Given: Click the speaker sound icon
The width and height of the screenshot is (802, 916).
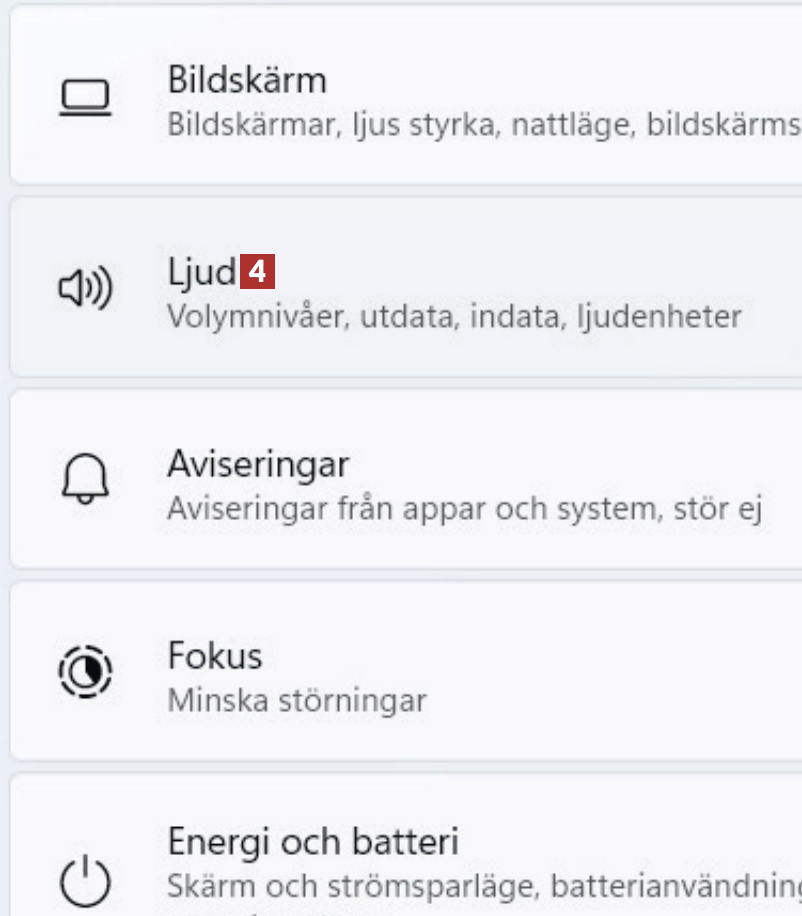Looking at the screenshot, I should click(85, 289).
